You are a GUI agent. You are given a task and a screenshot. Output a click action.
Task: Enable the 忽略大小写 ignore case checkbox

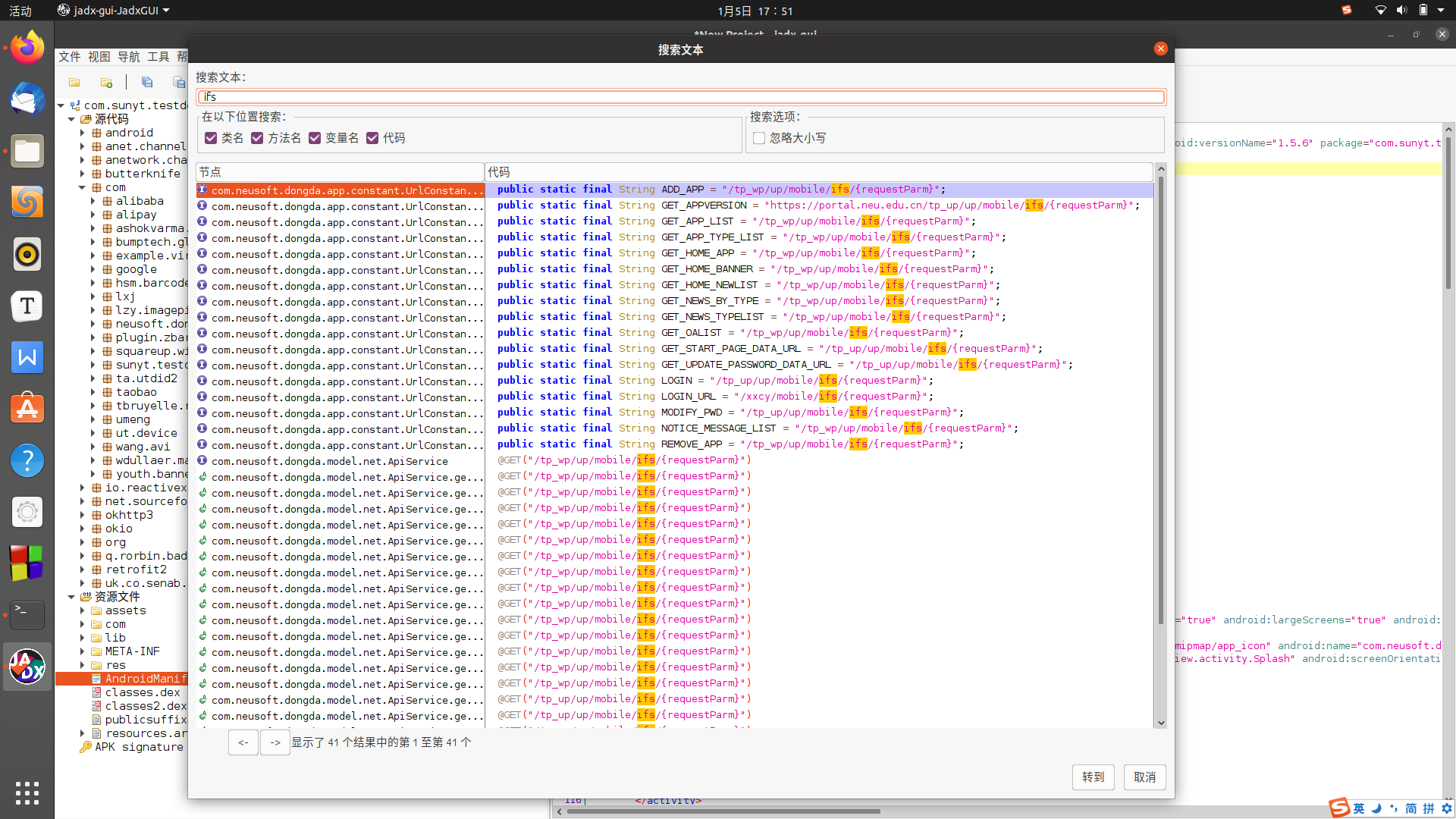[x=759, y=138]
